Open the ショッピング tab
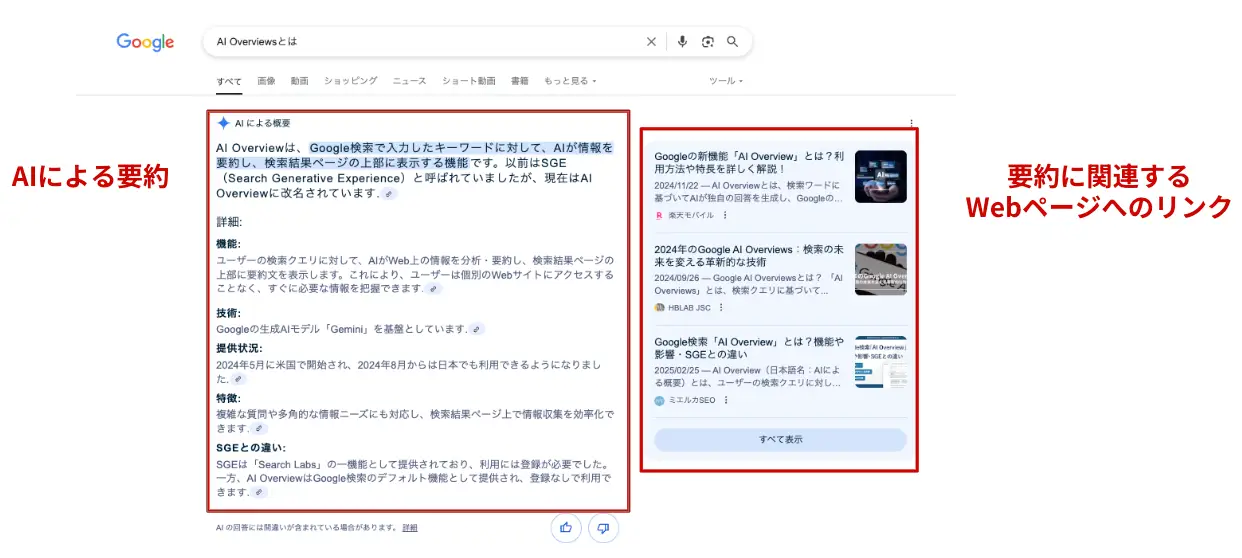This screenshot has height=558, width=1242. [351, 81]
